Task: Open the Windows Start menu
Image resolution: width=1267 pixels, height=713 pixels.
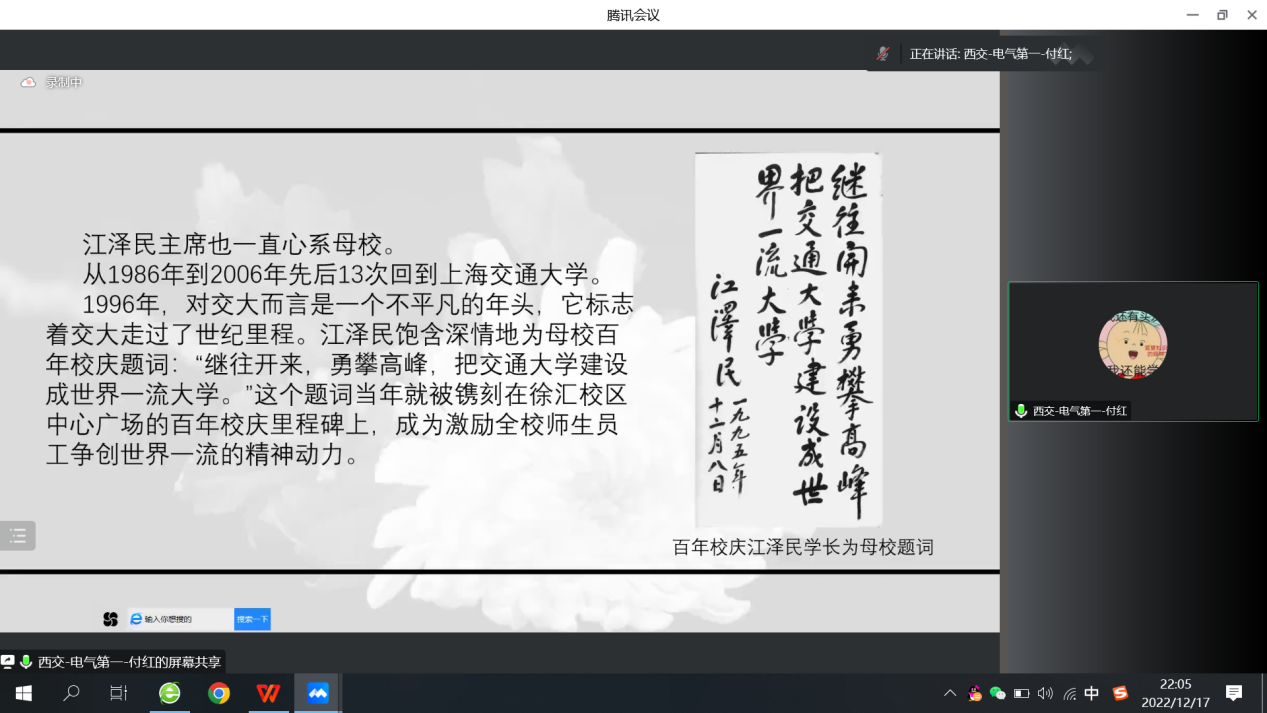Action: 23,693
